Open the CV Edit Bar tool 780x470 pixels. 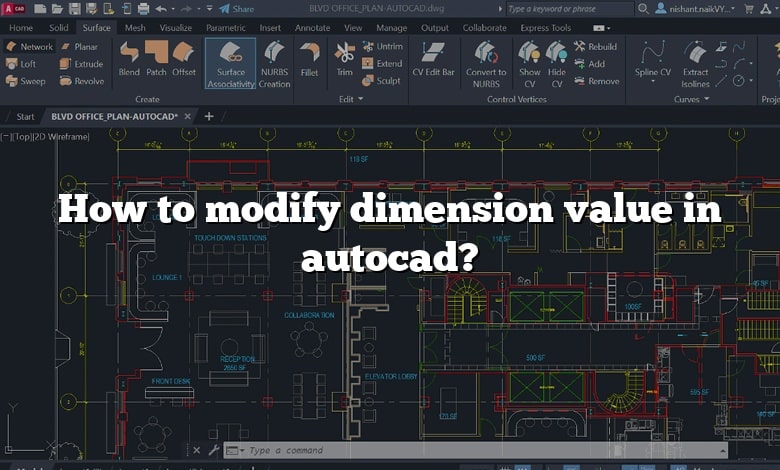coord(433,60)
